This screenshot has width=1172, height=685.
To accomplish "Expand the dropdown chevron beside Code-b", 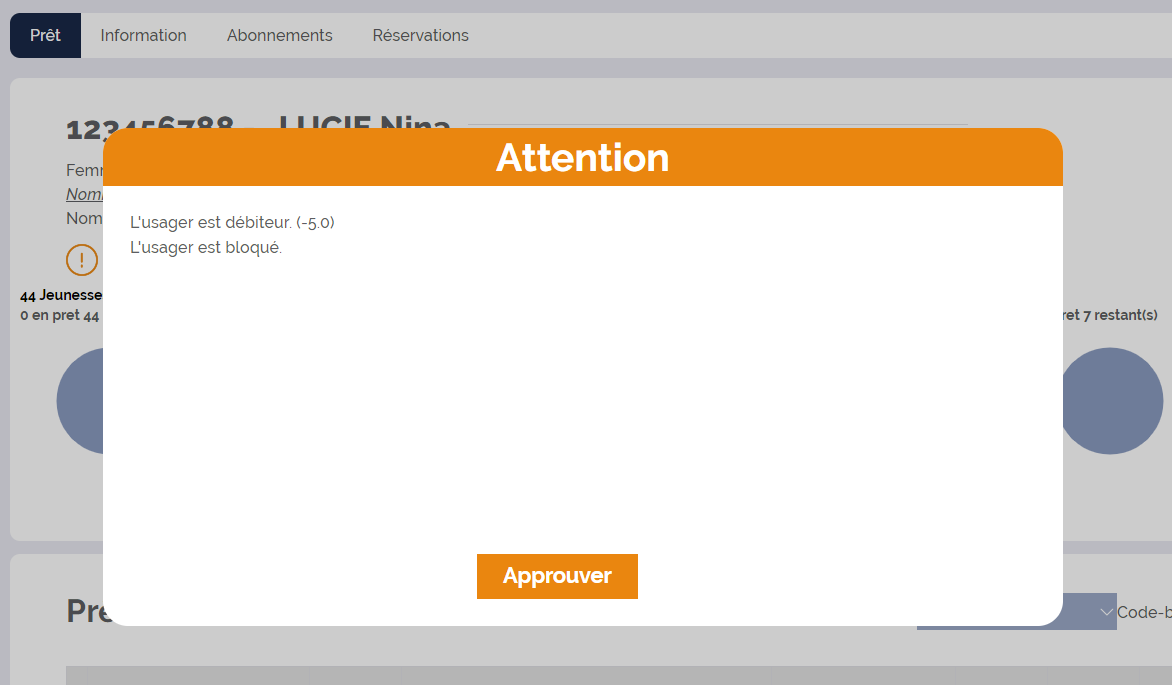I will [1106, 612].
